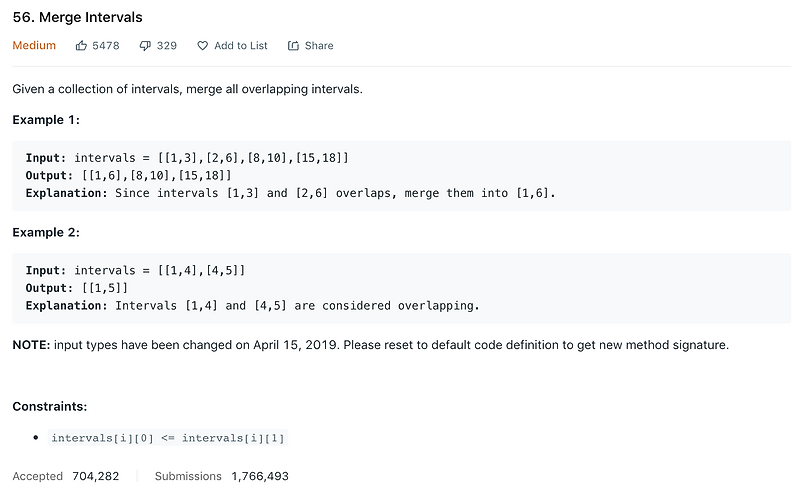
Task: Click the Submissions 1,766,493 statistic
Action: (x=221, y=476)
